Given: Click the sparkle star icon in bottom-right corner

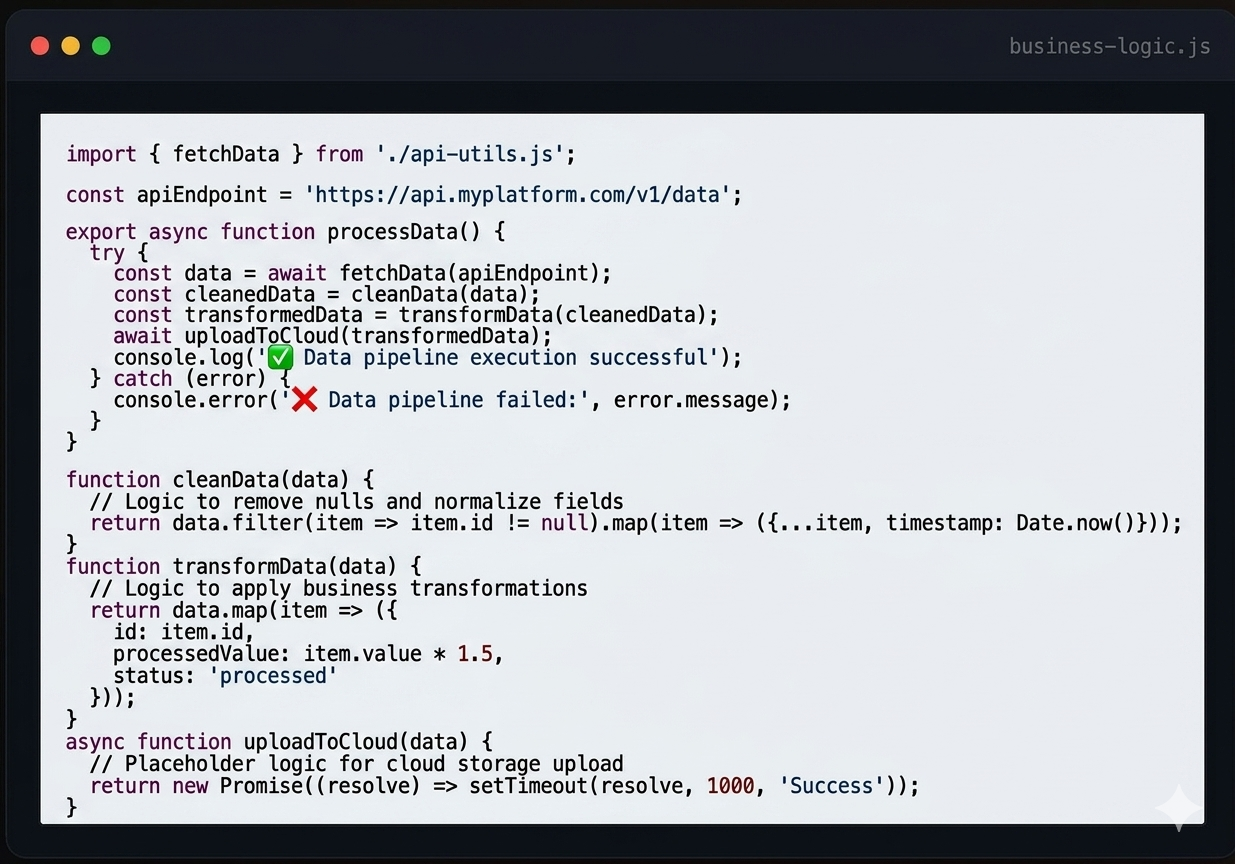Looking at the screenshot, I should [x=1178, y=807].
